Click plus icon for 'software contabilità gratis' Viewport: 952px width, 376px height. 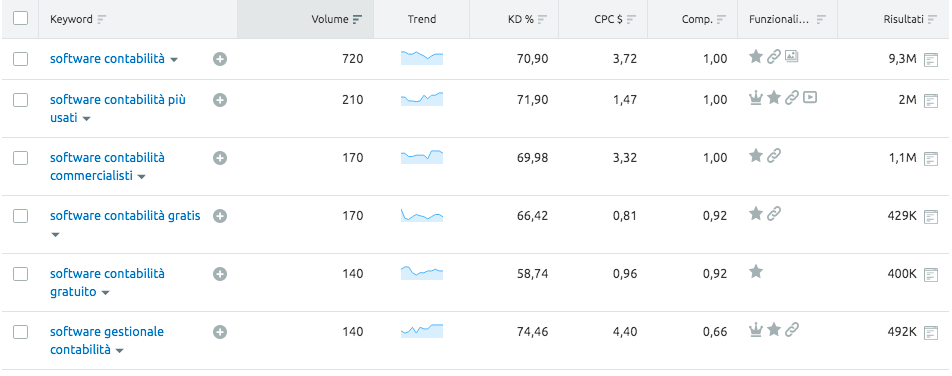click(x=220, y=216)
